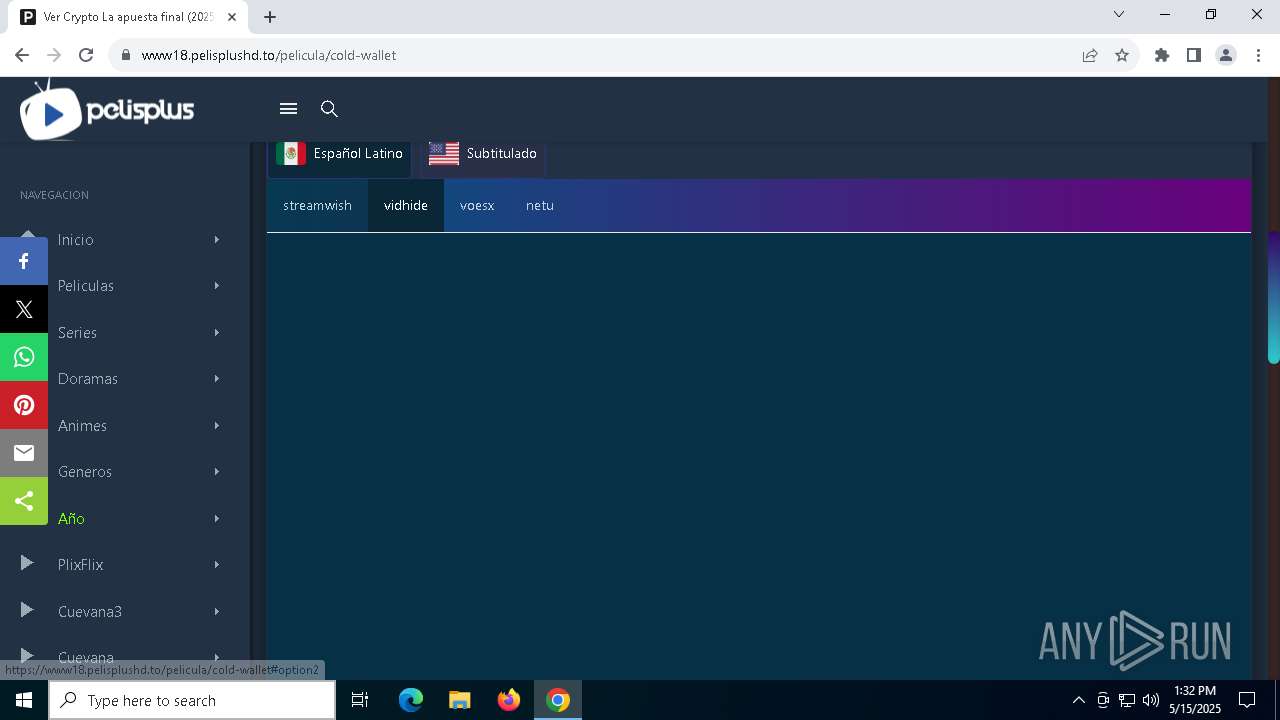
Task: Click the browser address bar
Action: (600, 55)
